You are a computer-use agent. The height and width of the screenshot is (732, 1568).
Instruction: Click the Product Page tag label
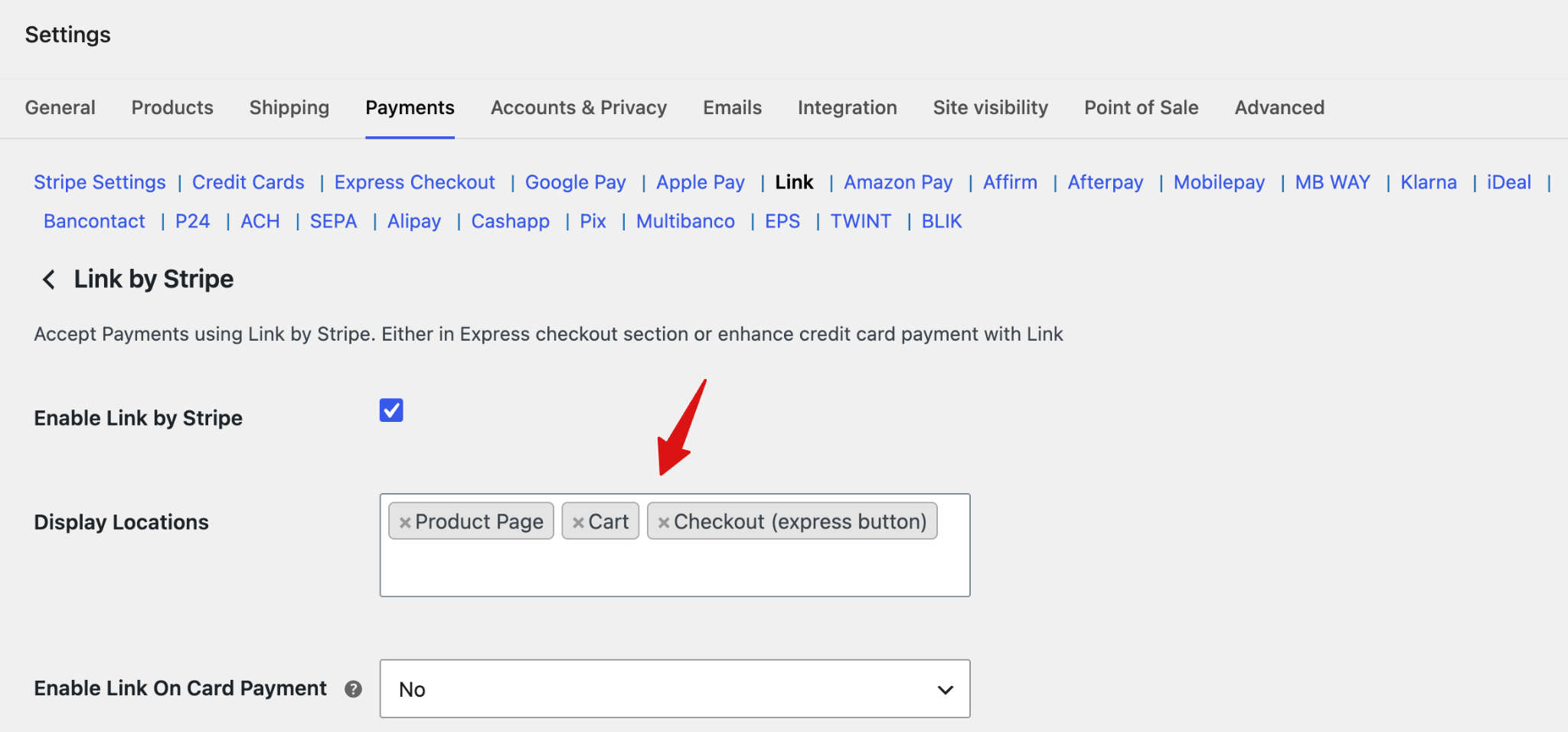[479, 522]
